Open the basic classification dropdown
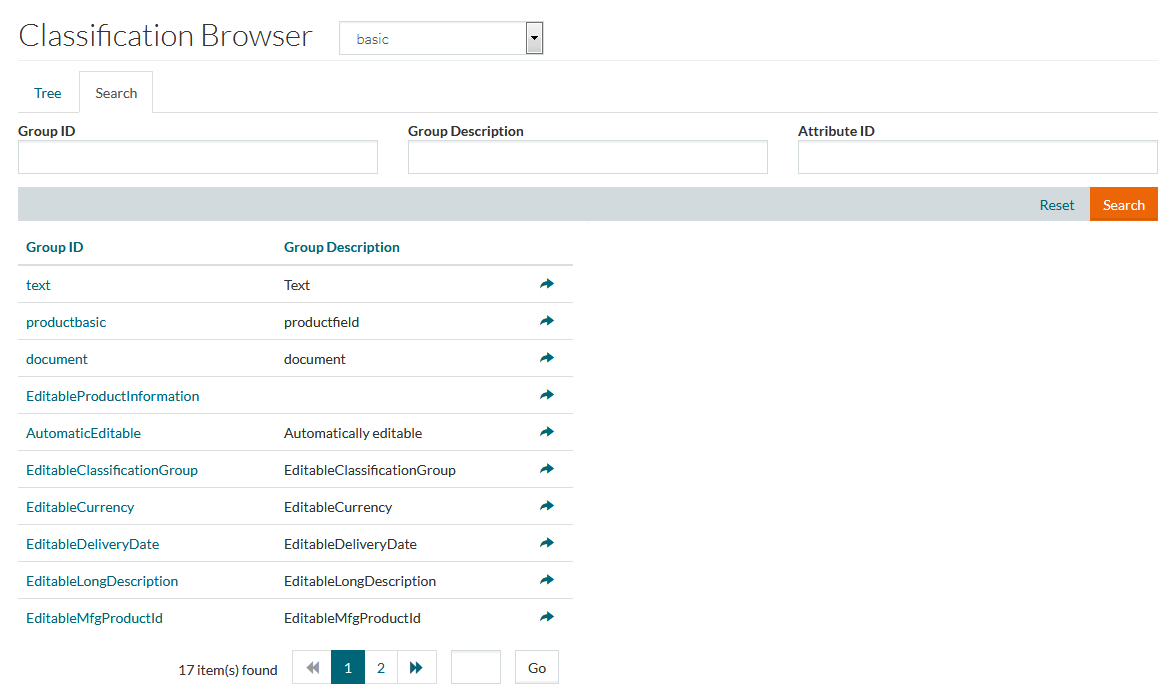The height and width of the screenshot is (698, 1174). click(x=441, y=39)
